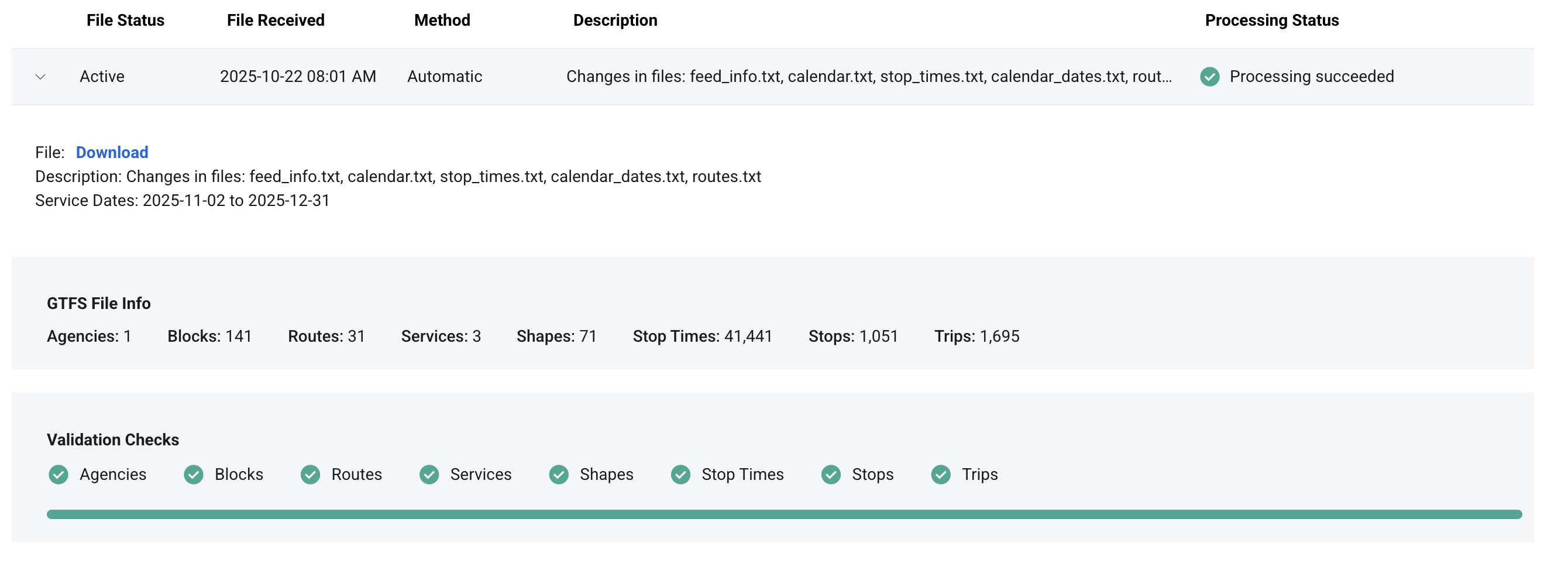Image resolution: width=1568 pixels, height=577 pixels.
Task: Click the green validation progress bar
Action: click(x=784, y=514)
